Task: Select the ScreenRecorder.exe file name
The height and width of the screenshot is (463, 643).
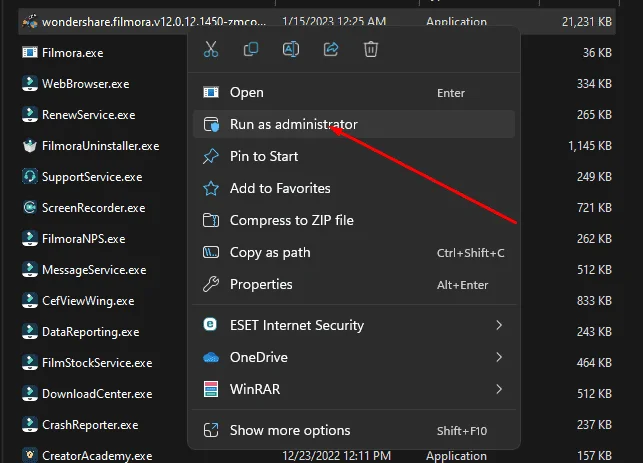Action: pos(93,208)
